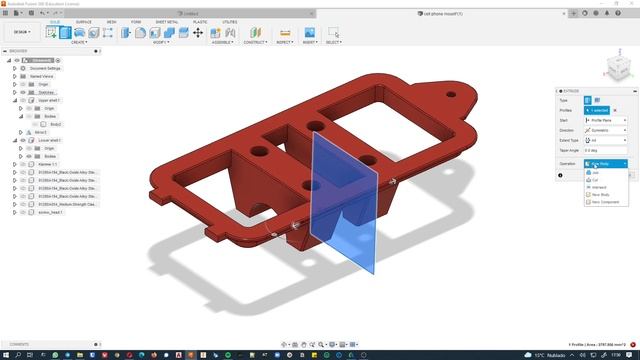
Task: Select the Split Face tool icon
Action: tap(184, 32)
